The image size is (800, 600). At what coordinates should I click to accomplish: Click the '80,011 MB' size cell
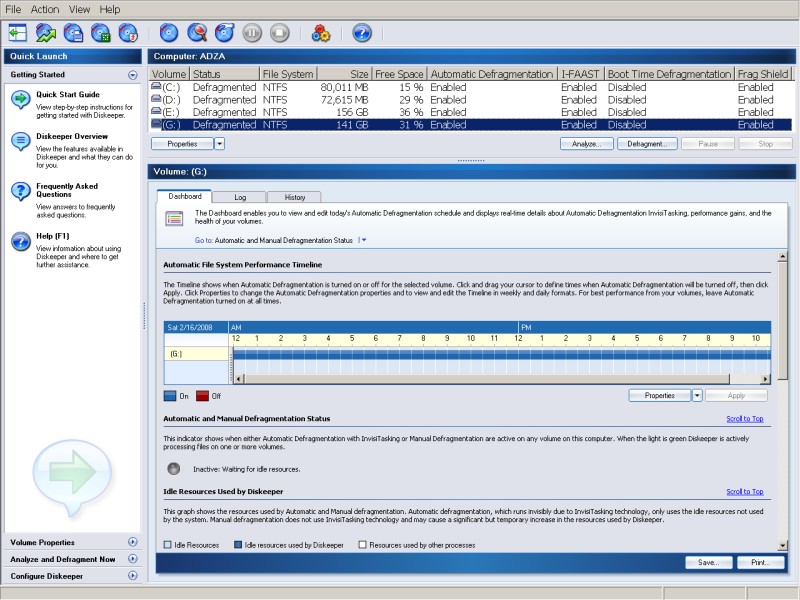click(344, 87)
